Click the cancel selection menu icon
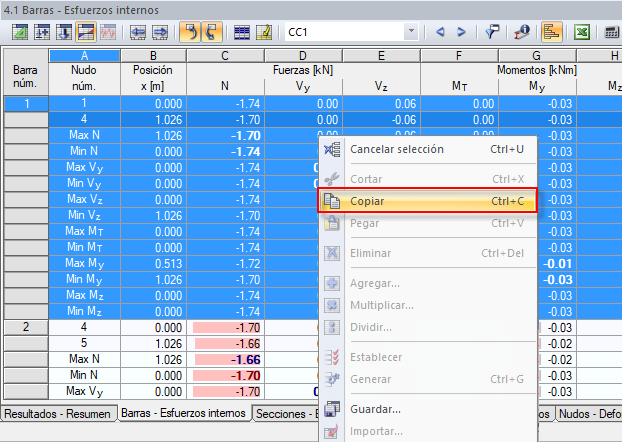The image size is (622, 442). coord(332,150)
